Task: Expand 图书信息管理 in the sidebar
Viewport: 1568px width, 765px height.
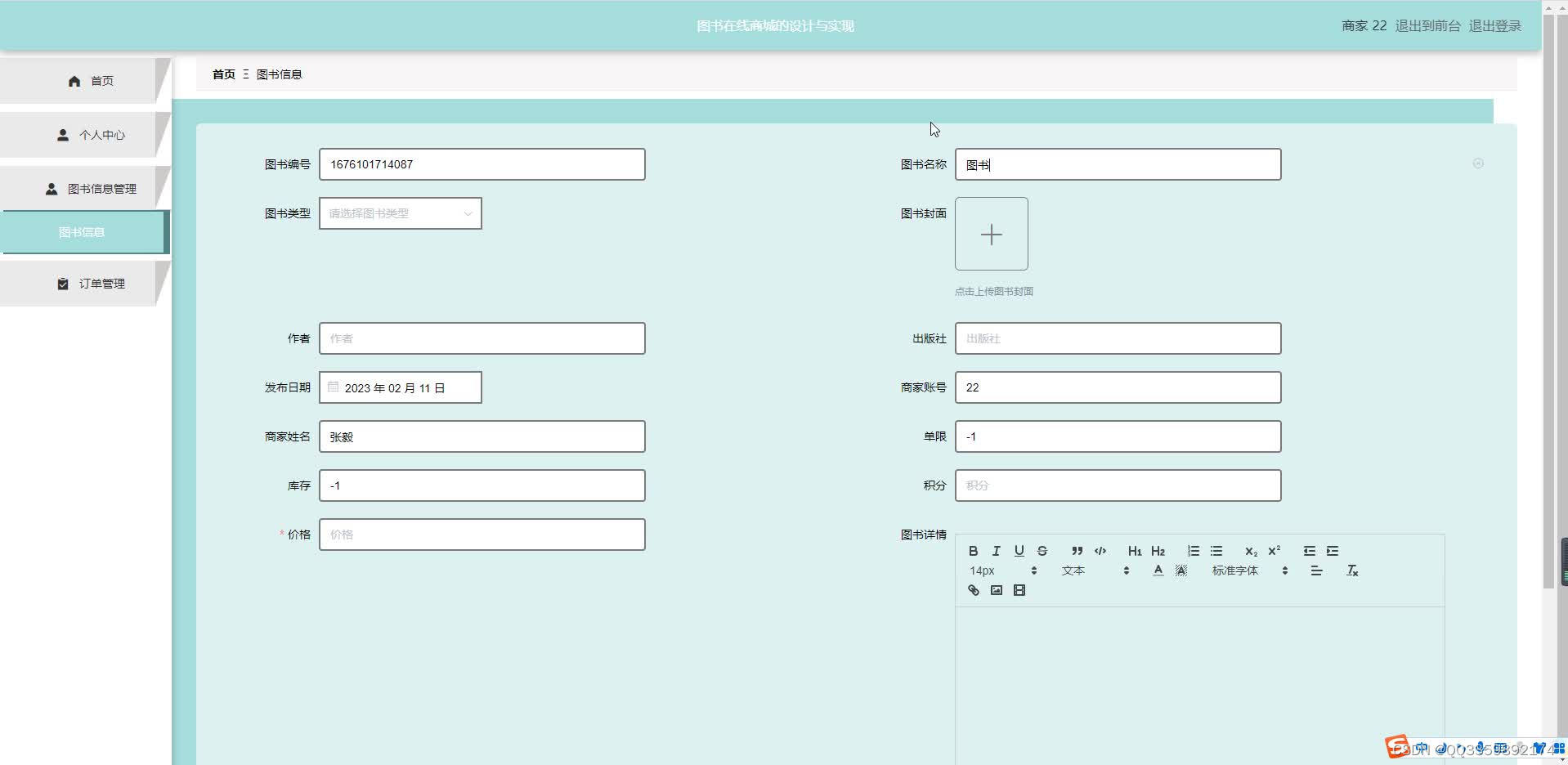Action: [85, 189]
